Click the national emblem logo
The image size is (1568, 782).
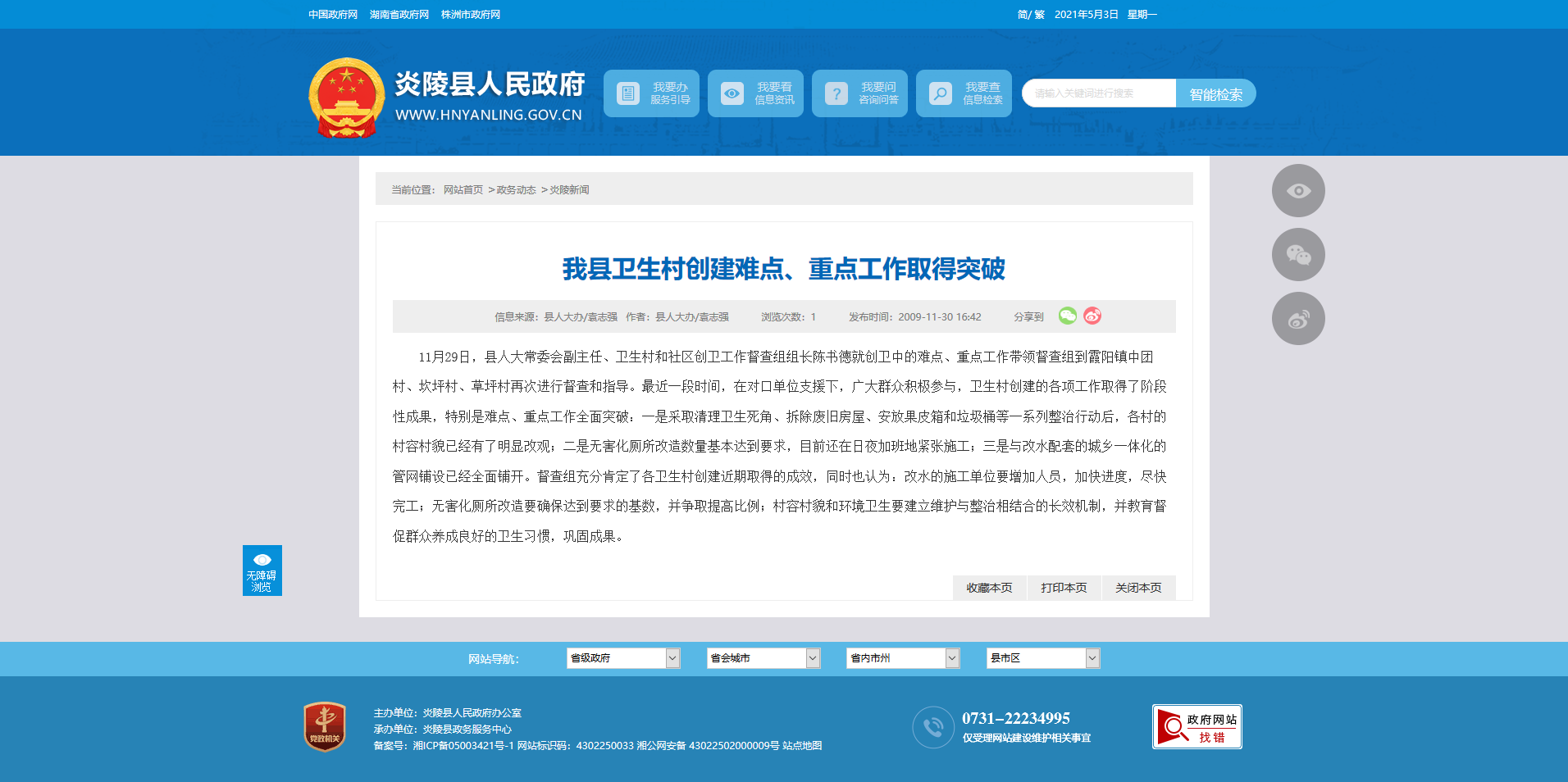point(346,98)
